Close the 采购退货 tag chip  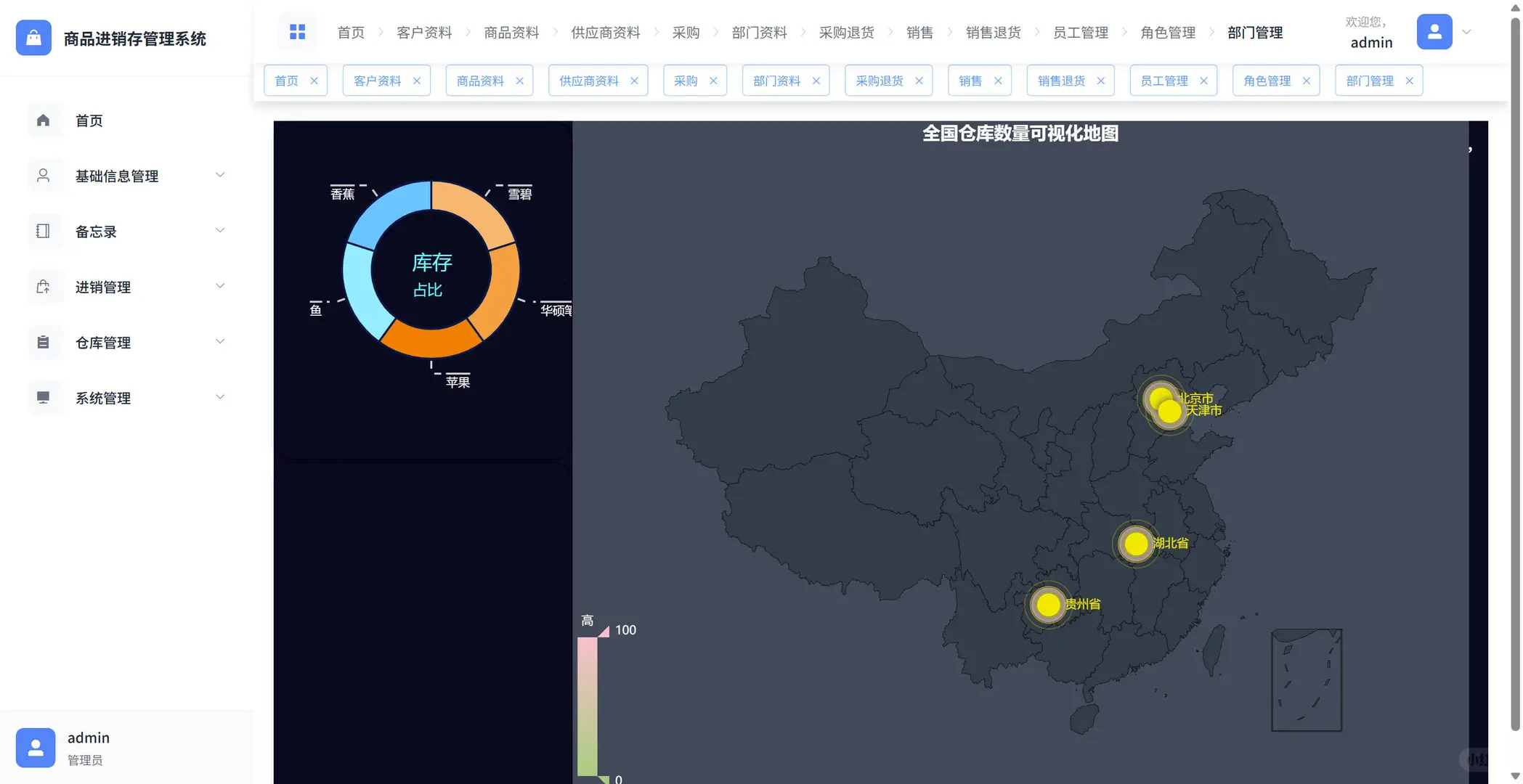[x=920, y=81]
